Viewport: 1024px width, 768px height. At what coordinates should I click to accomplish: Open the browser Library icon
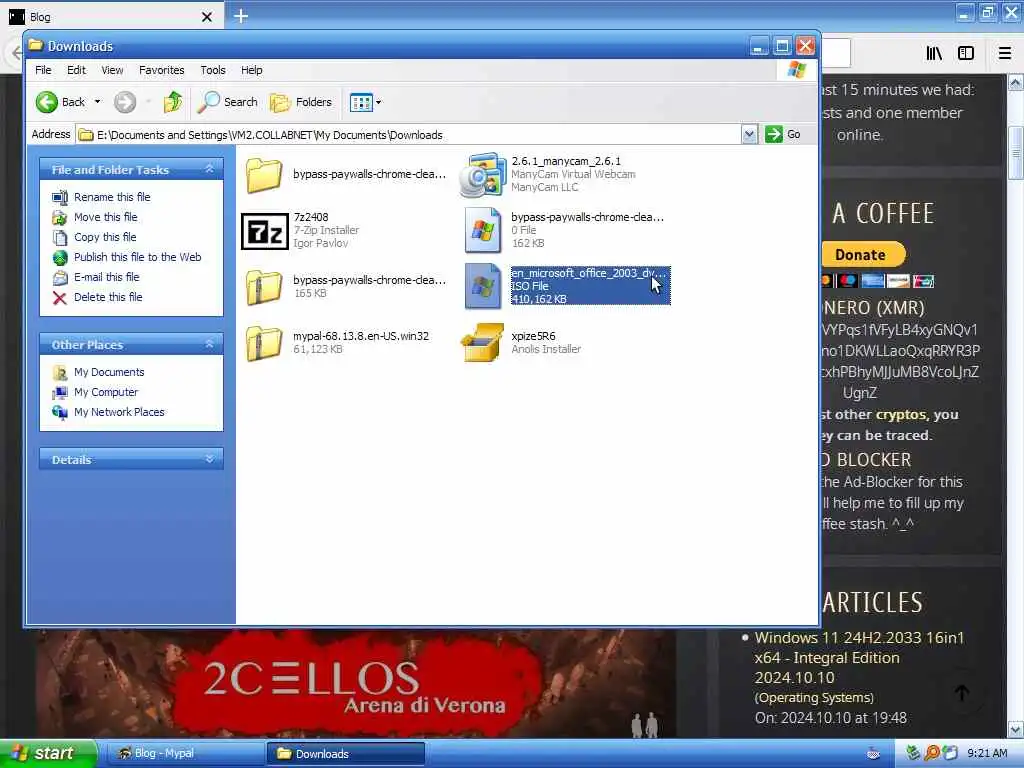click(x=934, y=54)
